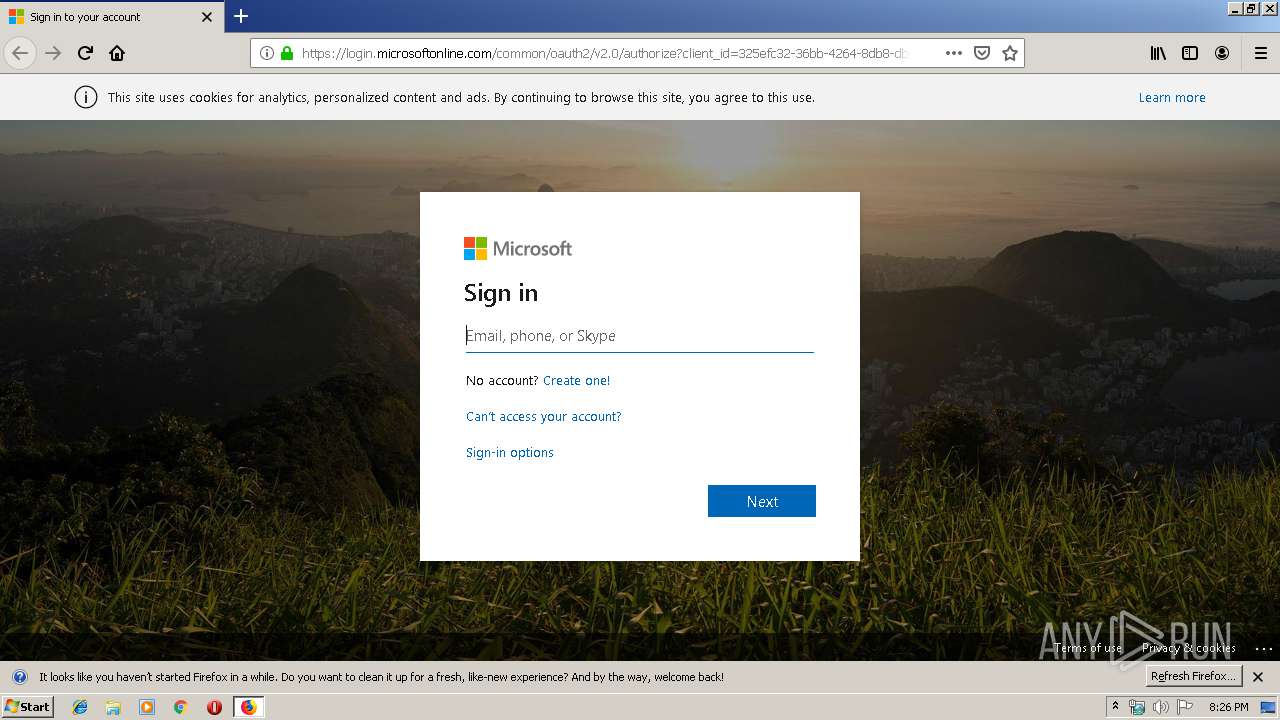The image size is (1280, 720).
Task: Show sidebars icon in toolbar
Action: tap(1190, 53)
